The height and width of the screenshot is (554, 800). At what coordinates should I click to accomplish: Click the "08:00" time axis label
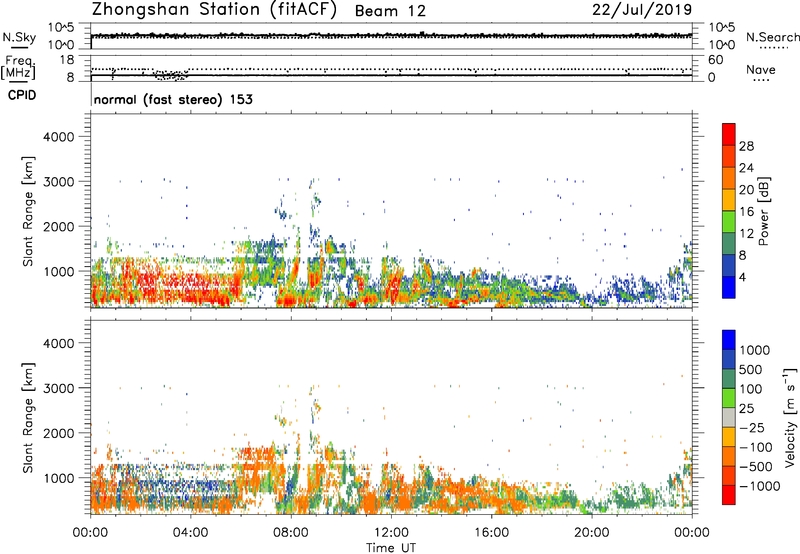(291, 533)
